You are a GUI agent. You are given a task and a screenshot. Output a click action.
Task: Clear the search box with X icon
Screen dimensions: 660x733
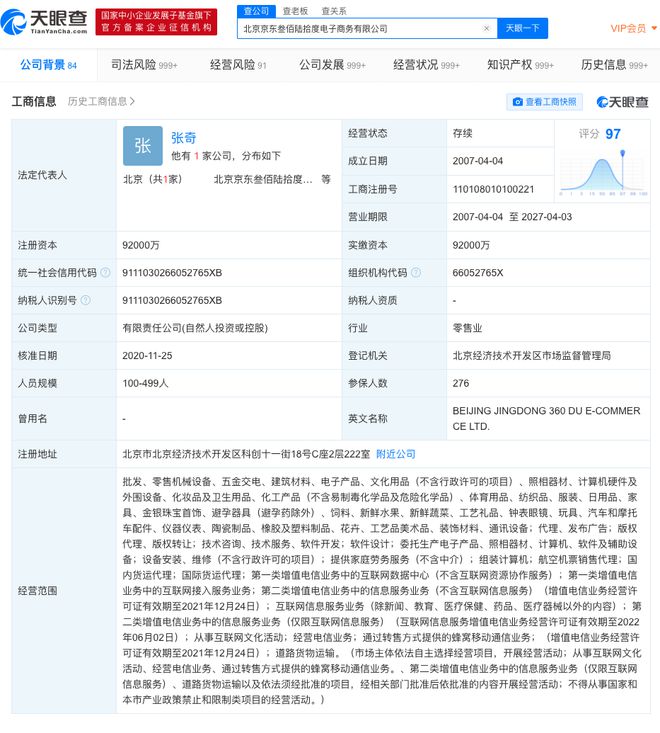[x=486, y=29]
